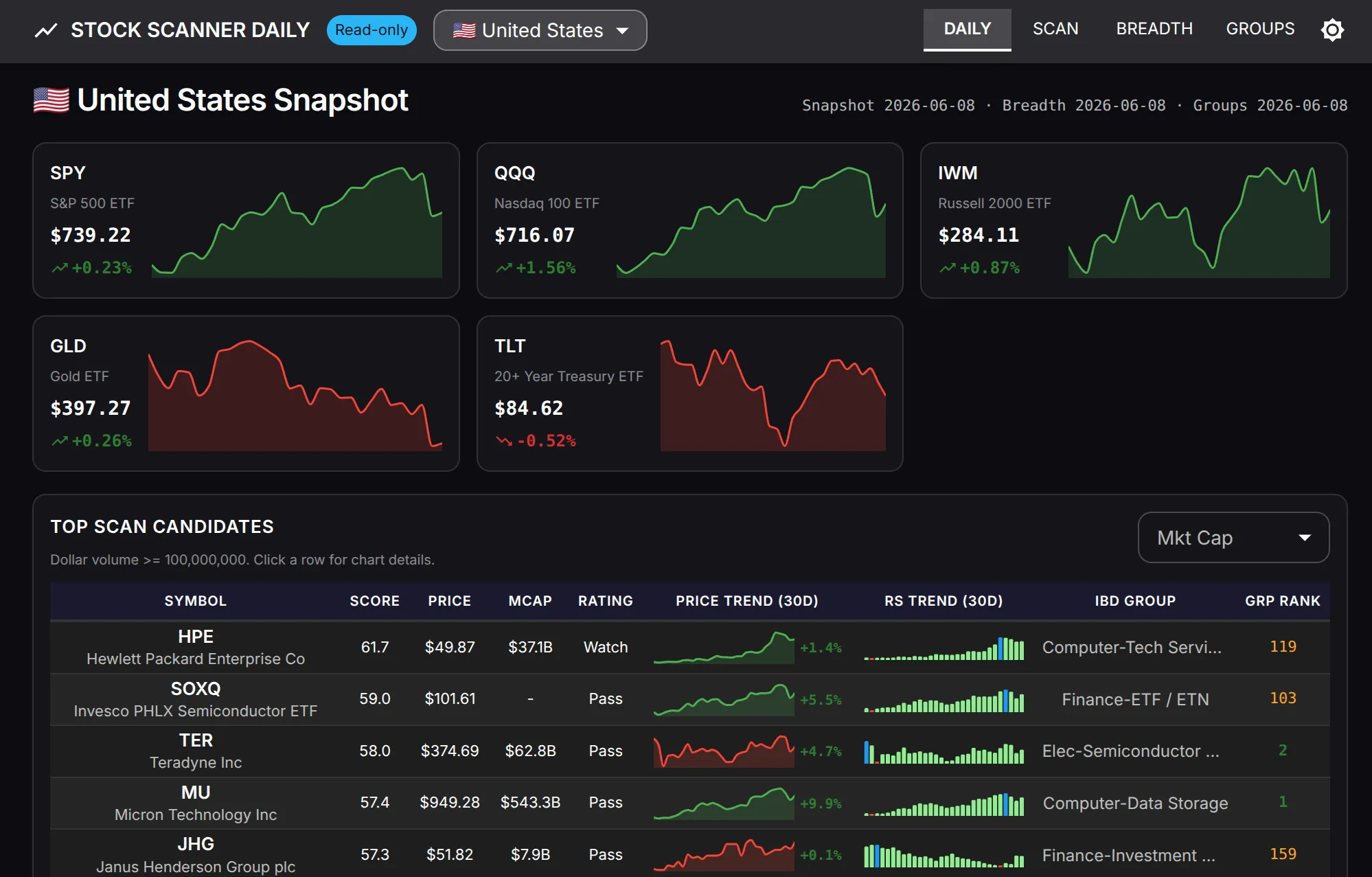The image size is (1372, 877).
Task: Open the Mkt Cap sort dropdown
Action: pyautogui.click(x=1233, y=538)
